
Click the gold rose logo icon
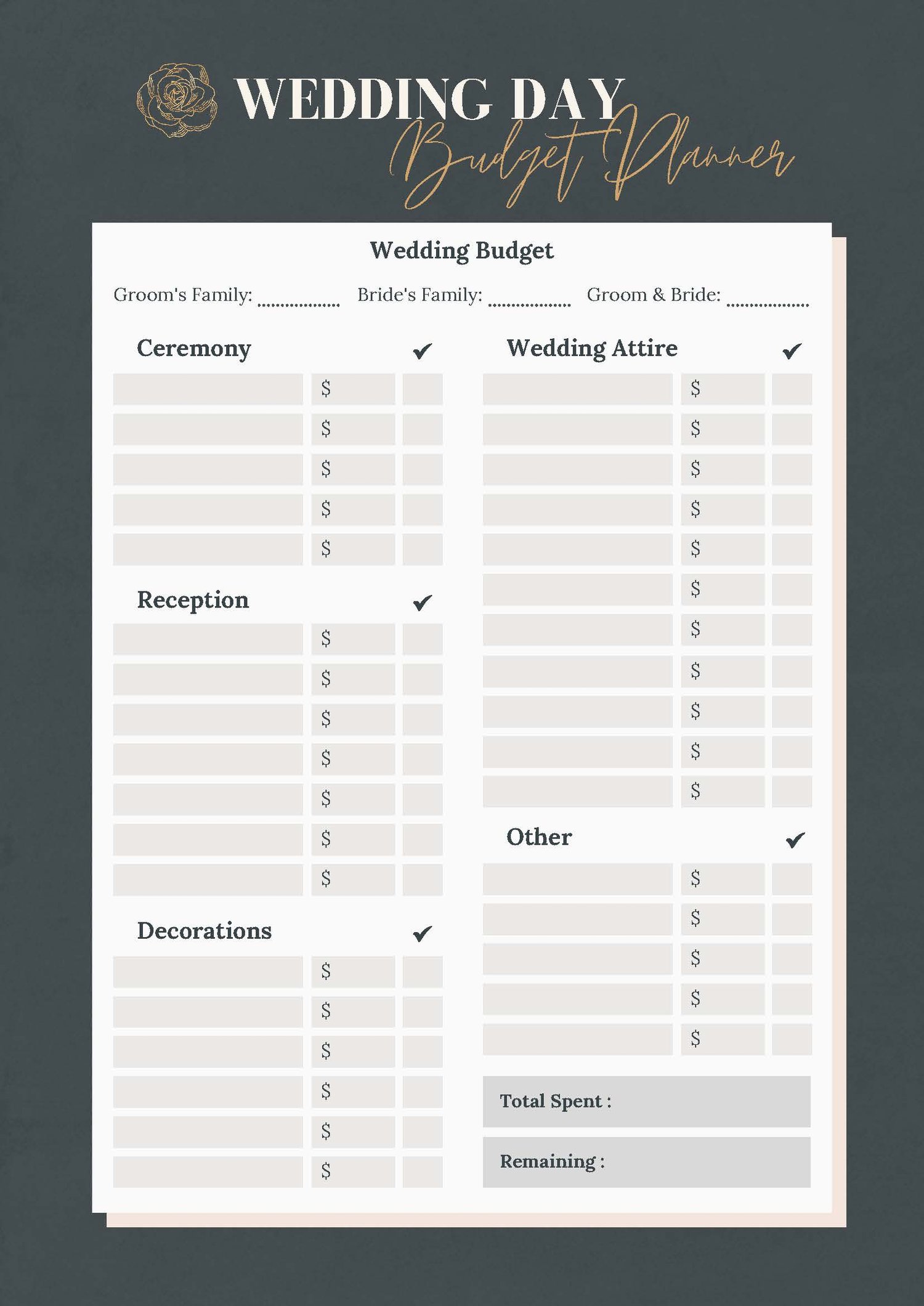pyautogui.click(x=177, y=100)
